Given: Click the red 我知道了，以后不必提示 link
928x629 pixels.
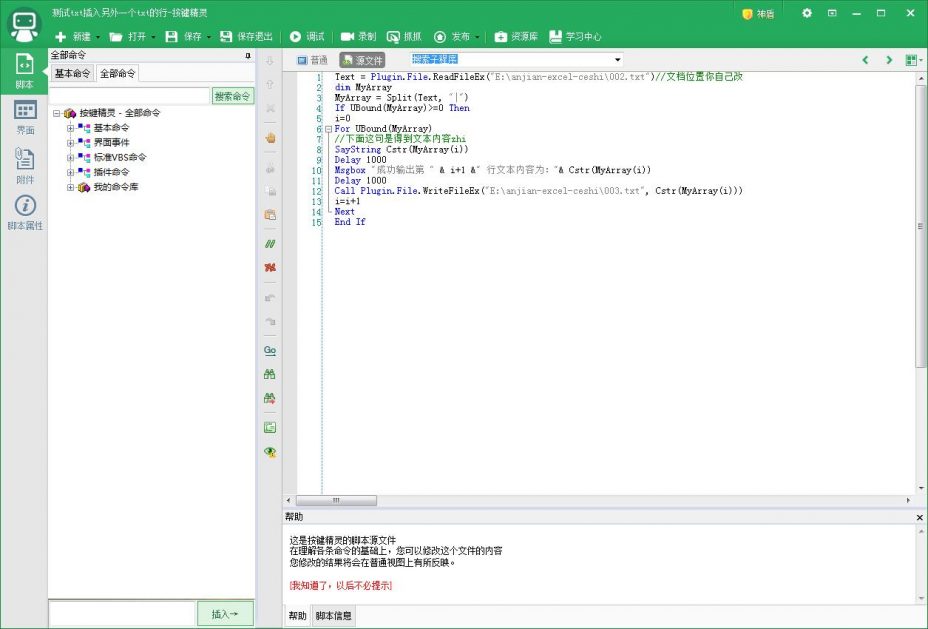Looking at the screenshot, I should pos(341,585).
